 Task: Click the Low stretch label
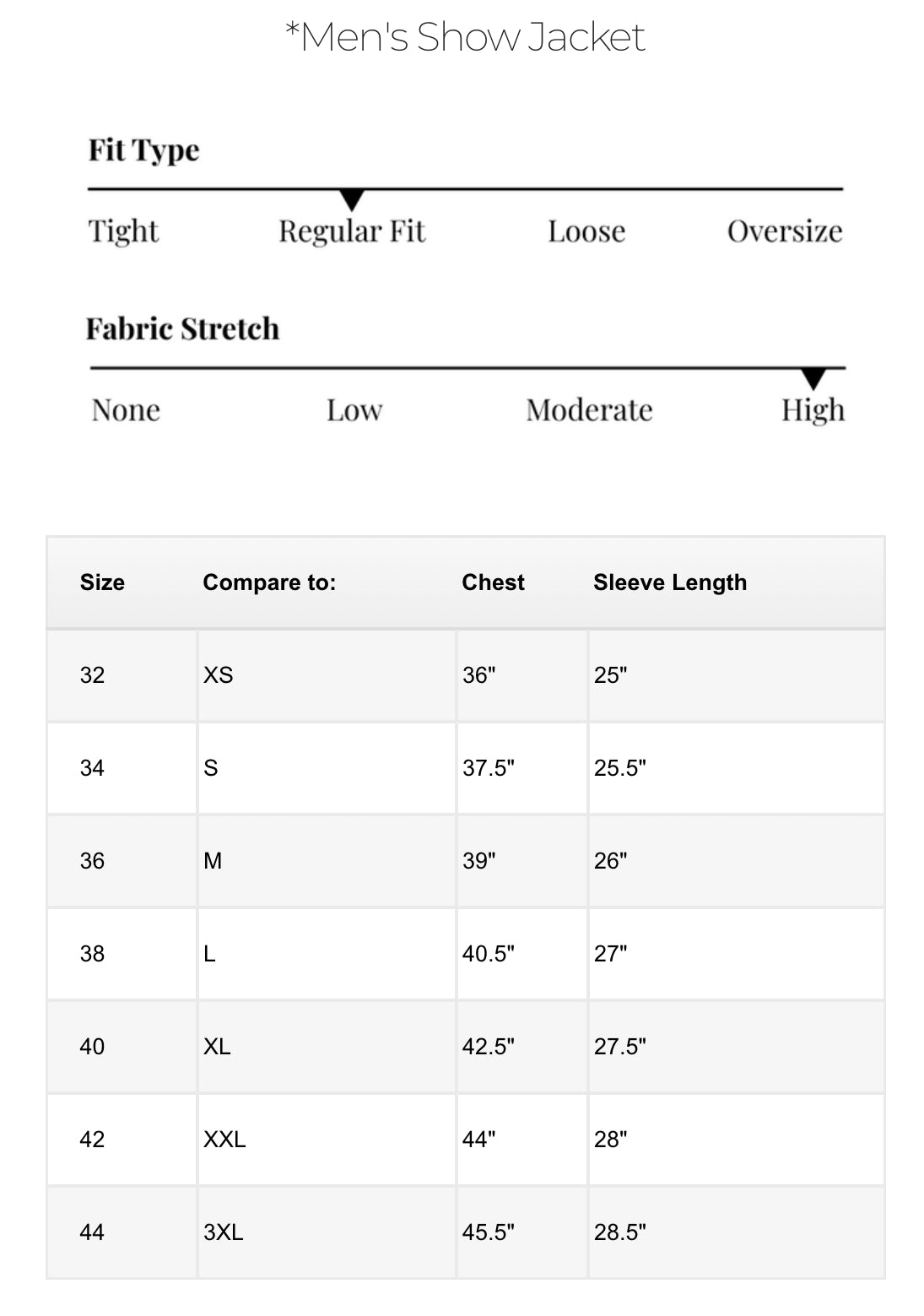(x=354, y=410)
